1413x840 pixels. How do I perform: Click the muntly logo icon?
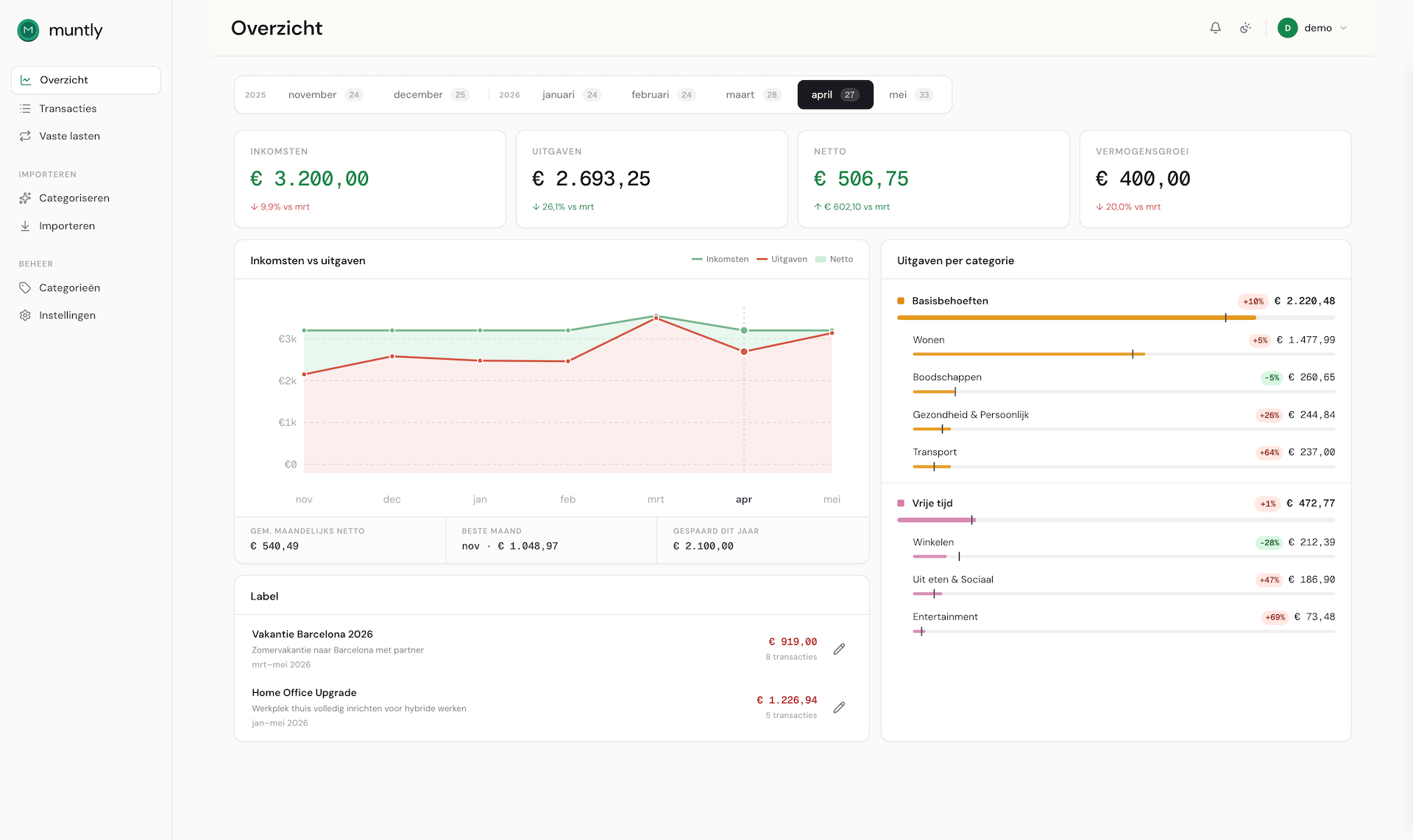pos(28,30)
